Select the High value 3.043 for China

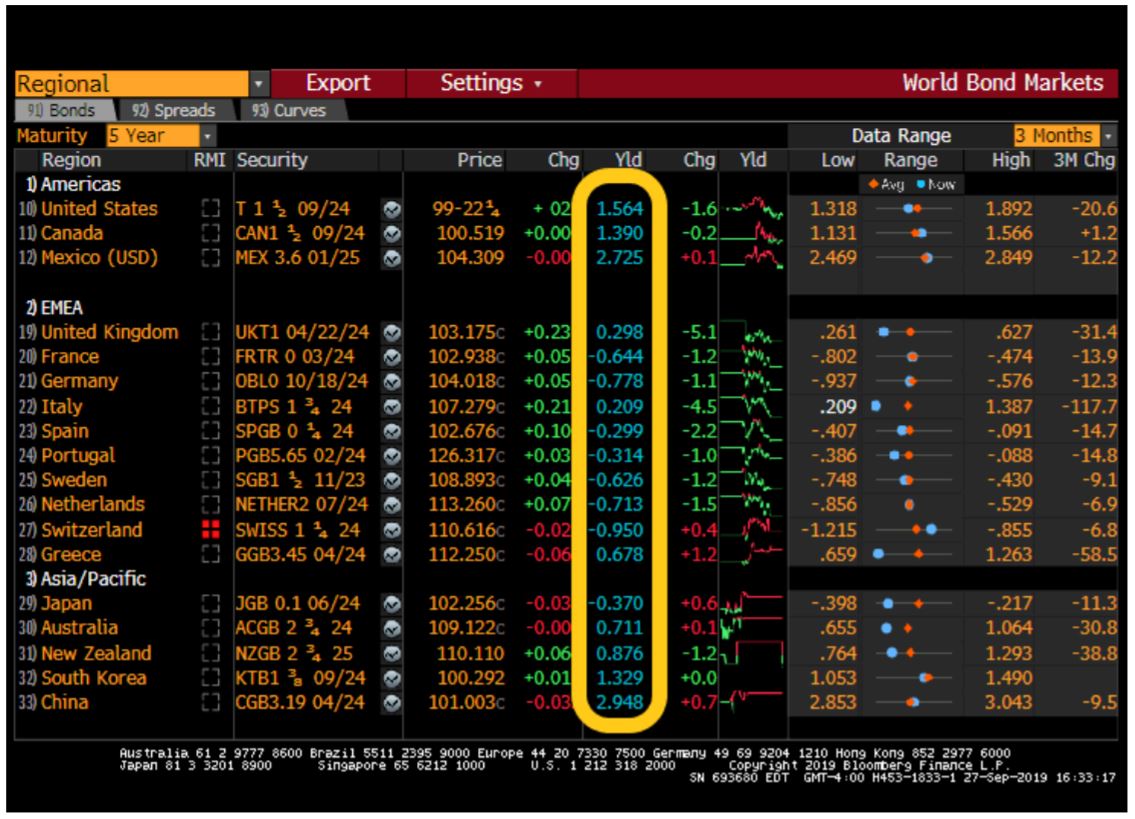point(1008,702)
